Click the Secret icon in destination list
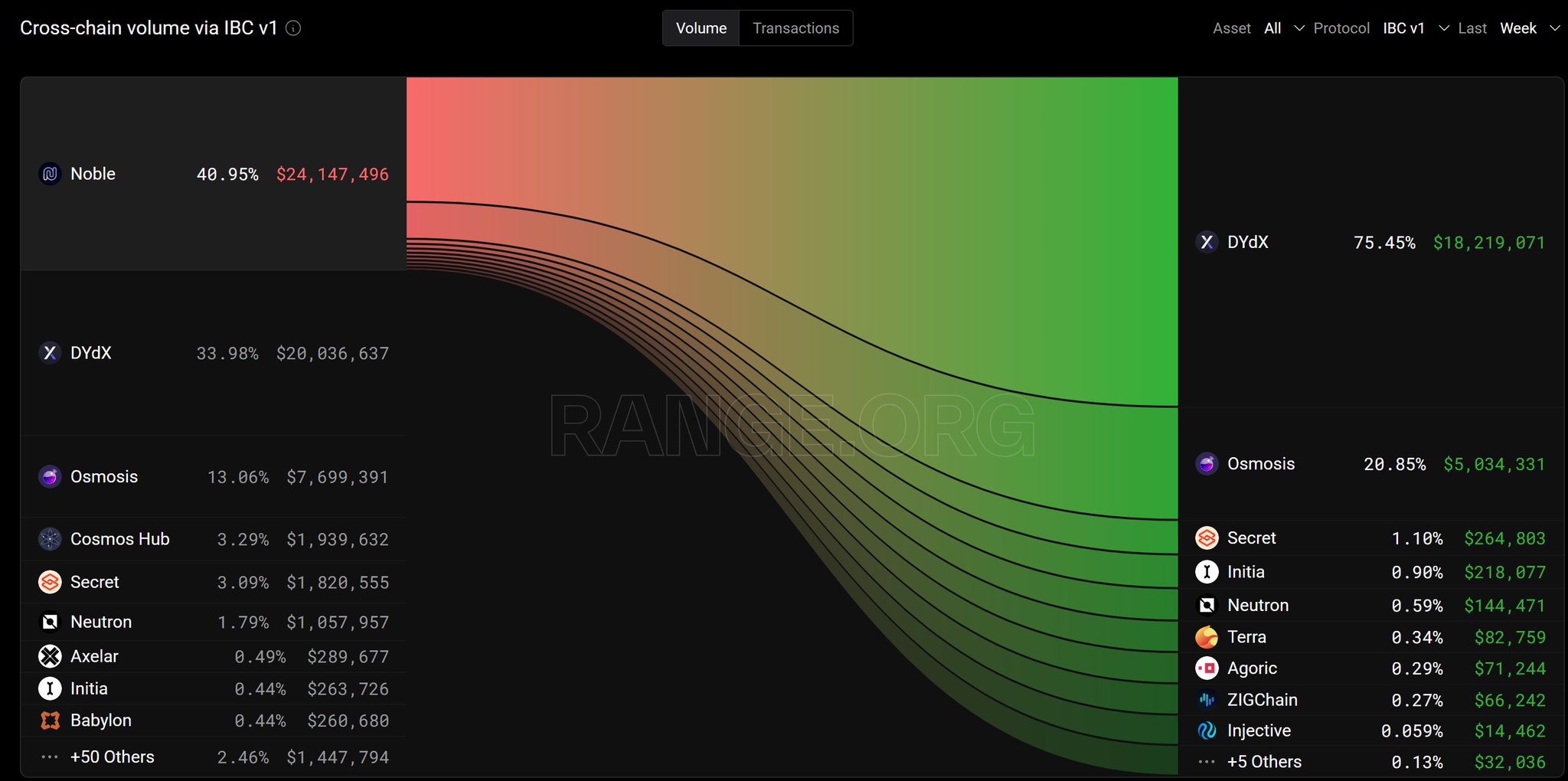The image size is (1568, 781). coord(1207,538)
